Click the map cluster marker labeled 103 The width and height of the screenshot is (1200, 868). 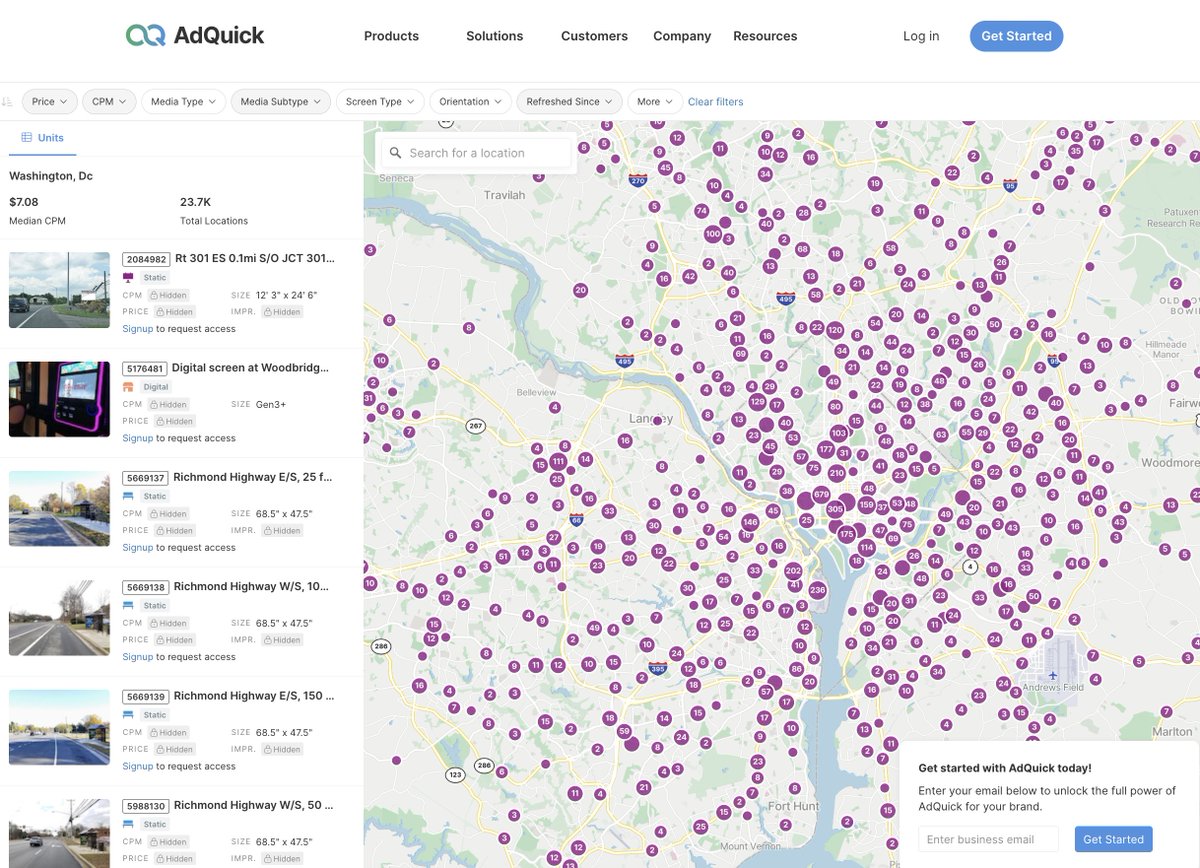pos(839,433)
